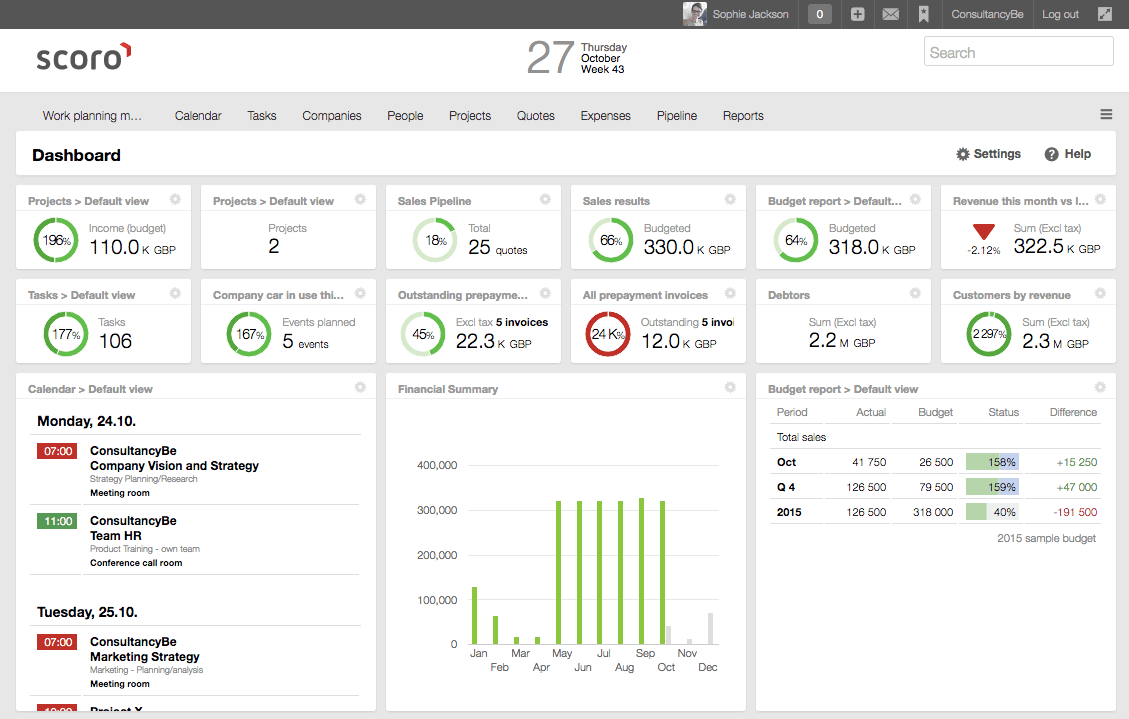Click the date display showing 27 Thursday October
The image size is (1129, 719).
coord(577,58)
